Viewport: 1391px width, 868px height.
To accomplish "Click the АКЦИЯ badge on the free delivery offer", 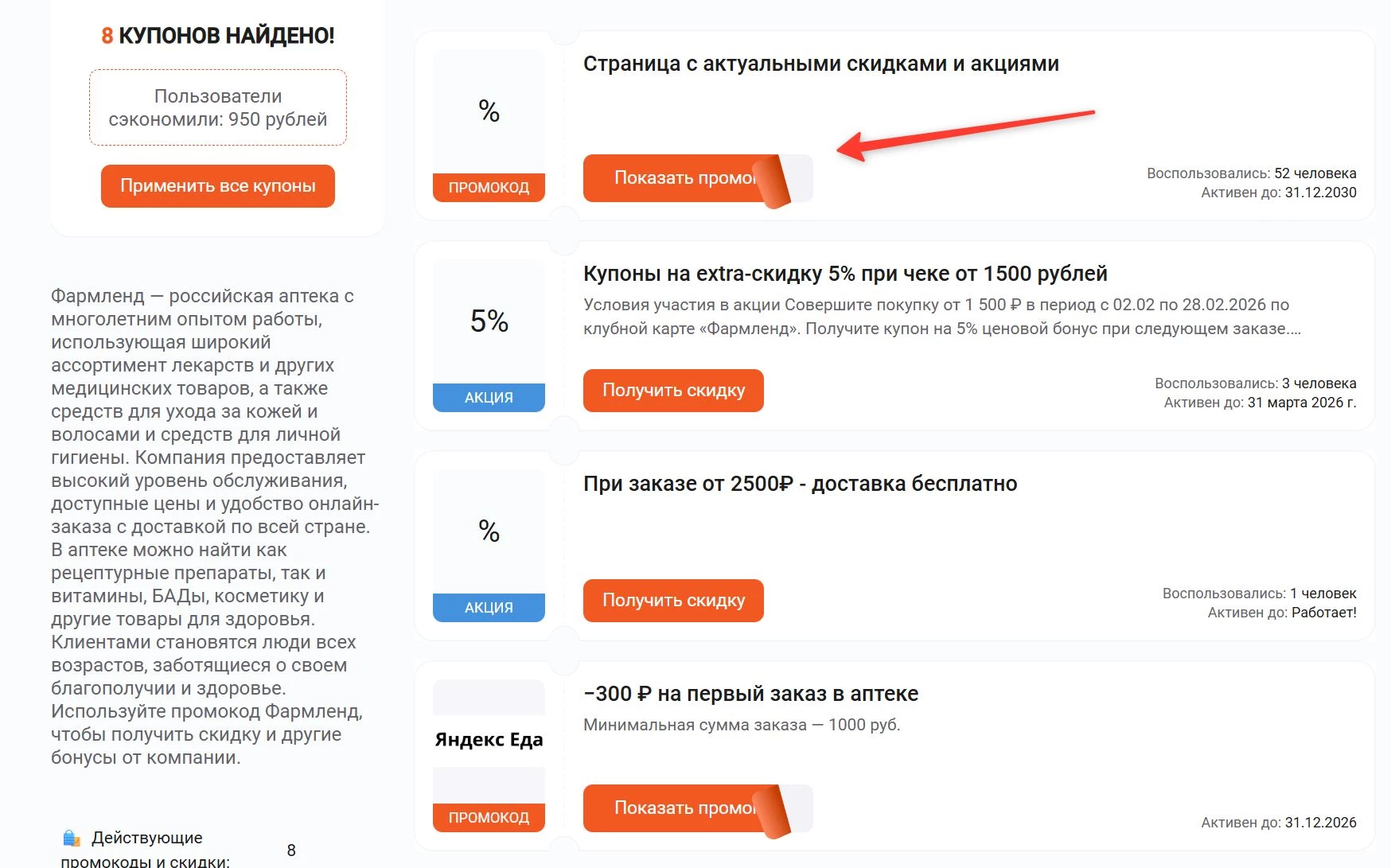I will (488, 606).
